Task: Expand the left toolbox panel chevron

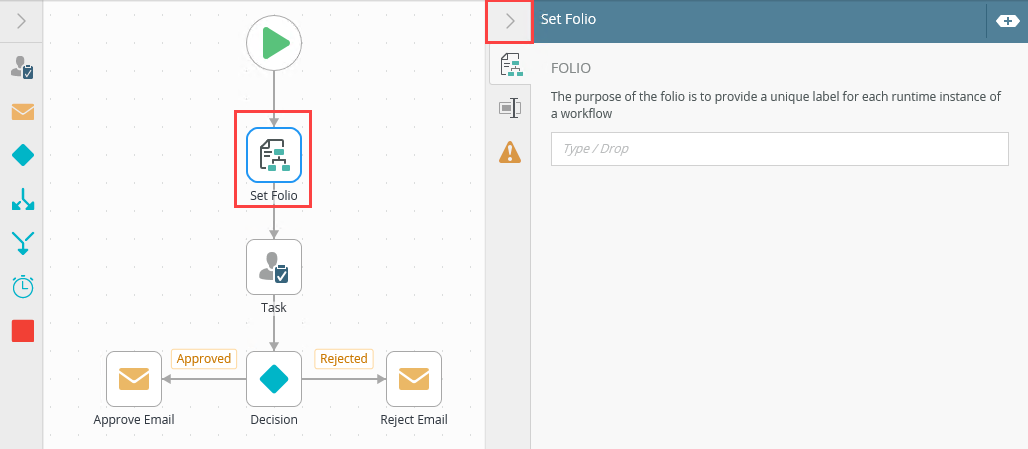Action: (x=21, y=21)
